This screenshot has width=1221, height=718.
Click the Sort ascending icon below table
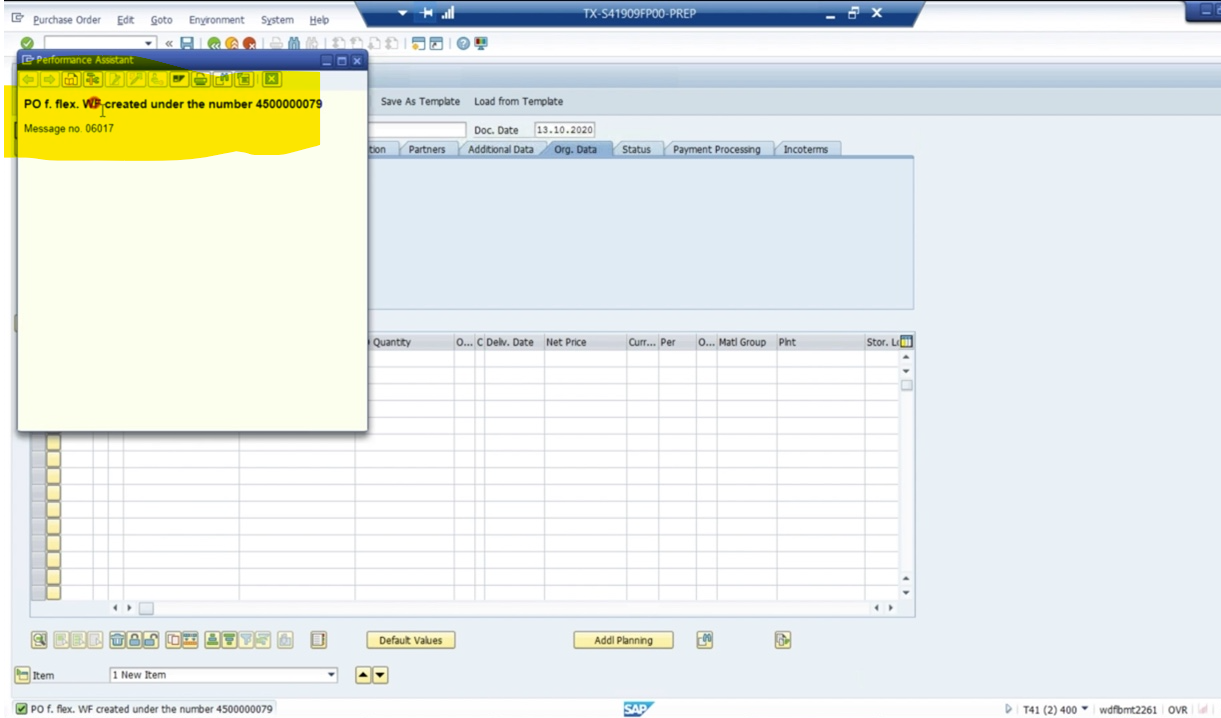click(x=212, y=639)
